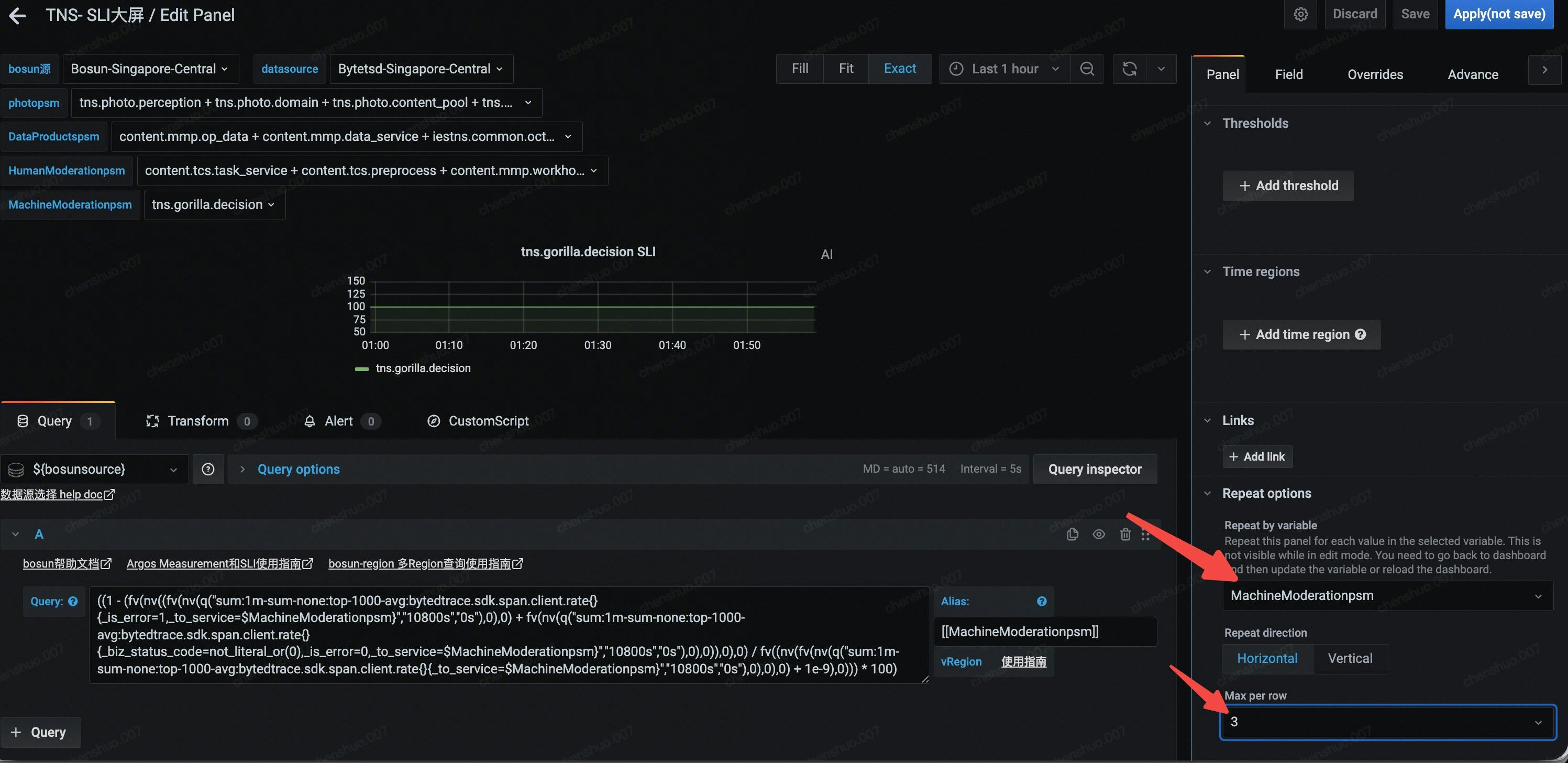This screenshot has width=1568, height=763.
Task: Toggle query A visibility eye icon
Action: 1099,534
